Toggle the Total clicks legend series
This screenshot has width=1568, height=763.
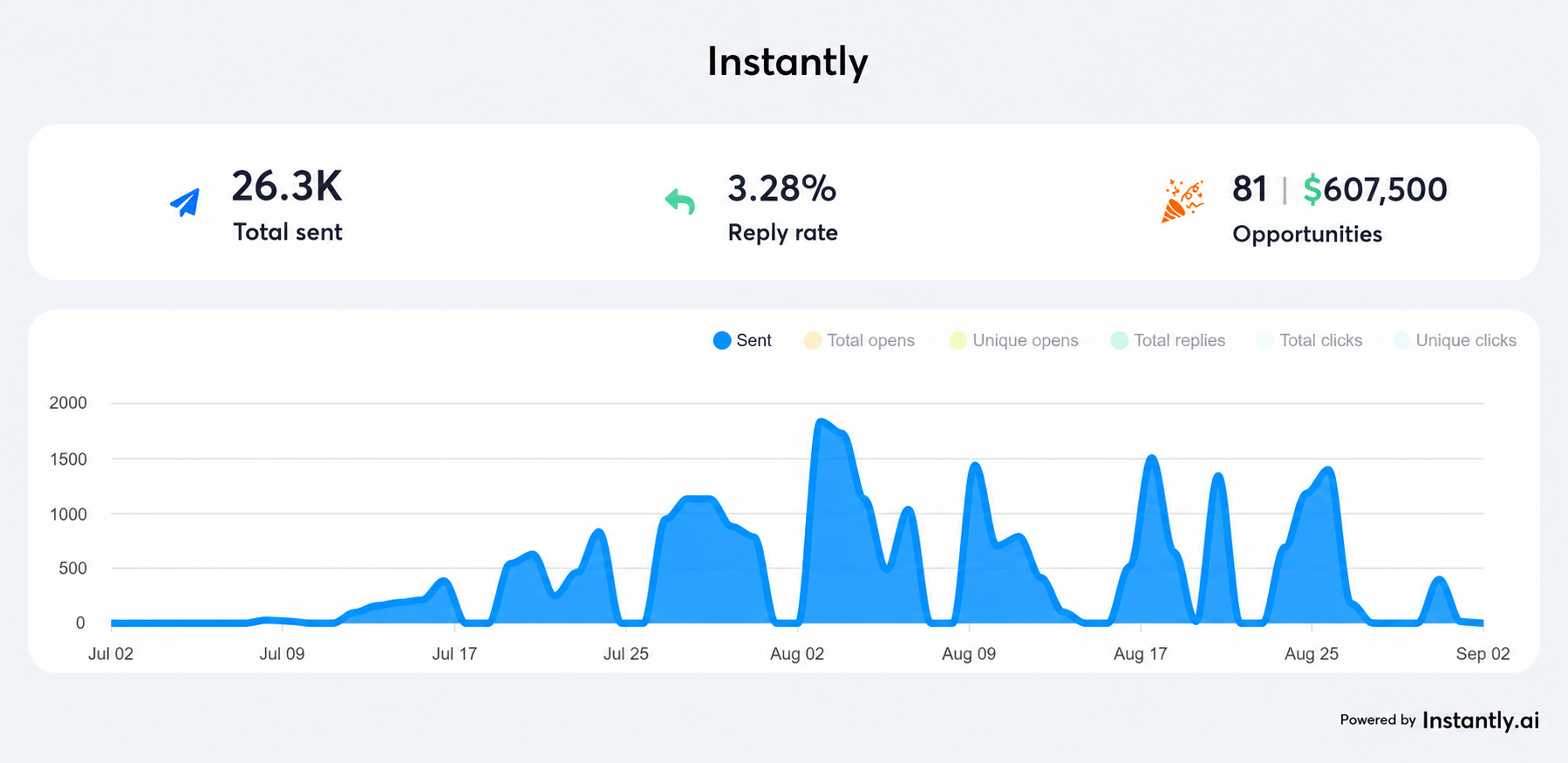(x=1309, y=340)
